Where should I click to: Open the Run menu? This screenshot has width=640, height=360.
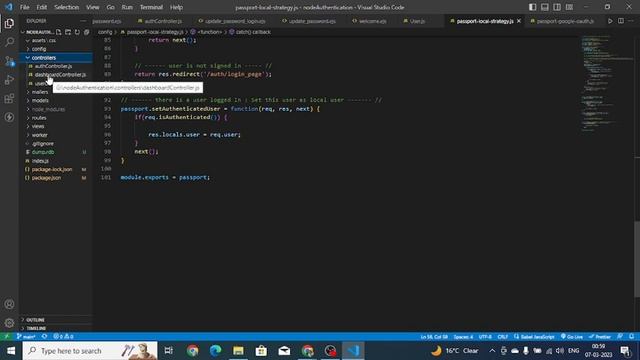127,7
